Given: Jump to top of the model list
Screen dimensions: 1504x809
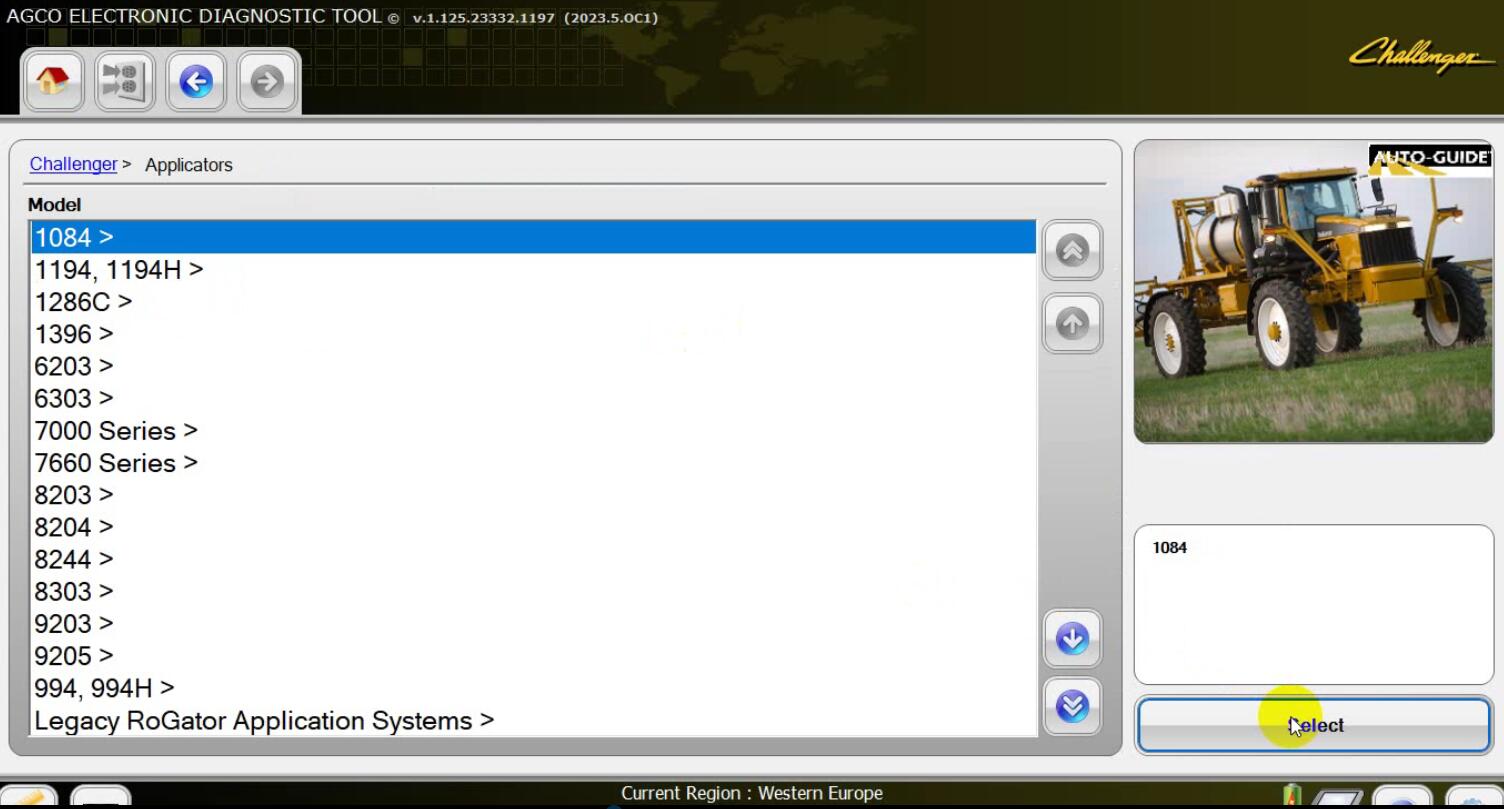Looking at the screenshot, I should [1072, 250].
